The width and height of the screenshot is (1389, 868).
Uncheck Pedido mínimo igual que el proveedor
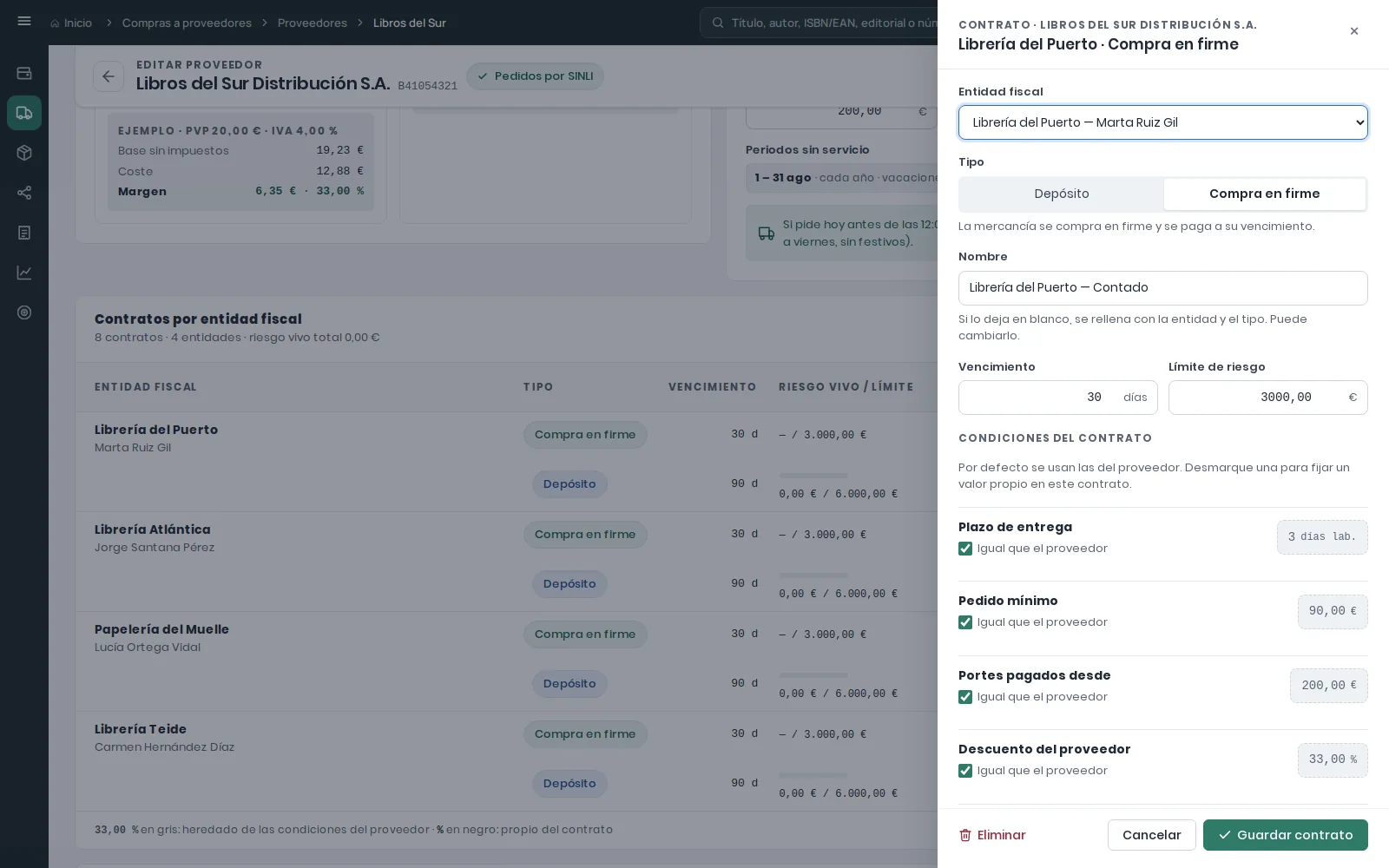(965, 622)
